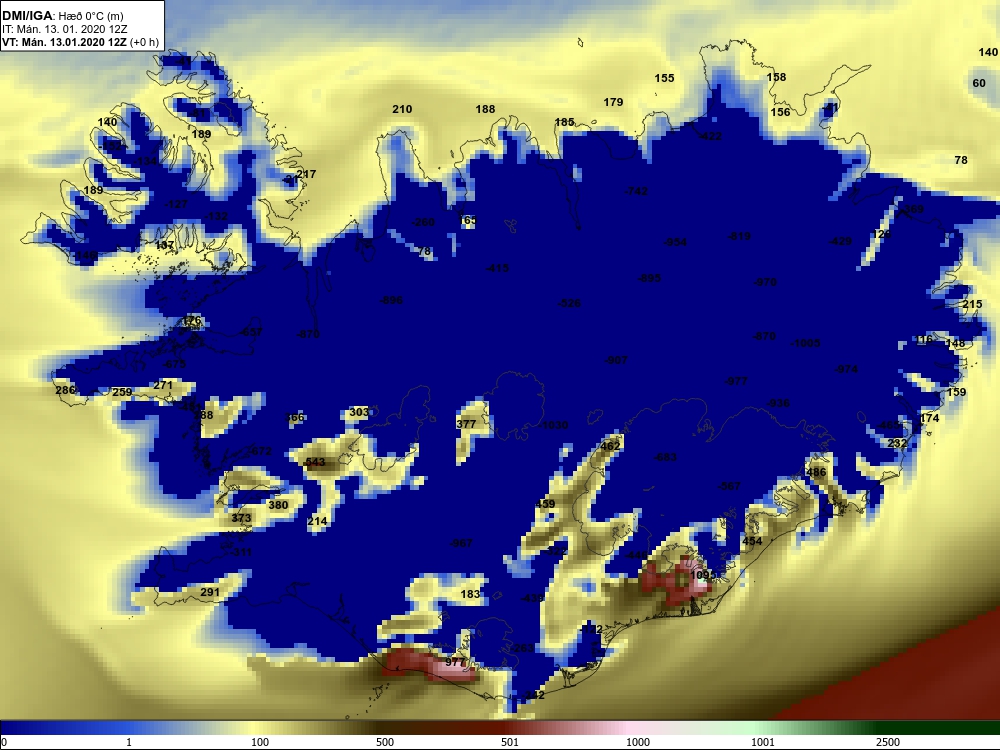1000x750 pixels.
Task: Select the -683 value label
Action: (x=665, y=457)
